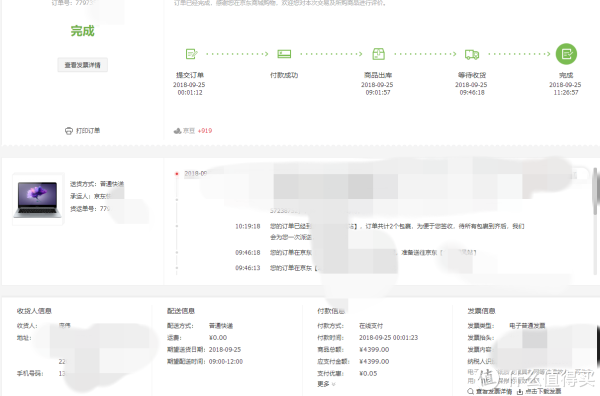Click the payment success card icon
Image resolution: width=600 pixels, height=396 pixels.
click(284, 54)
